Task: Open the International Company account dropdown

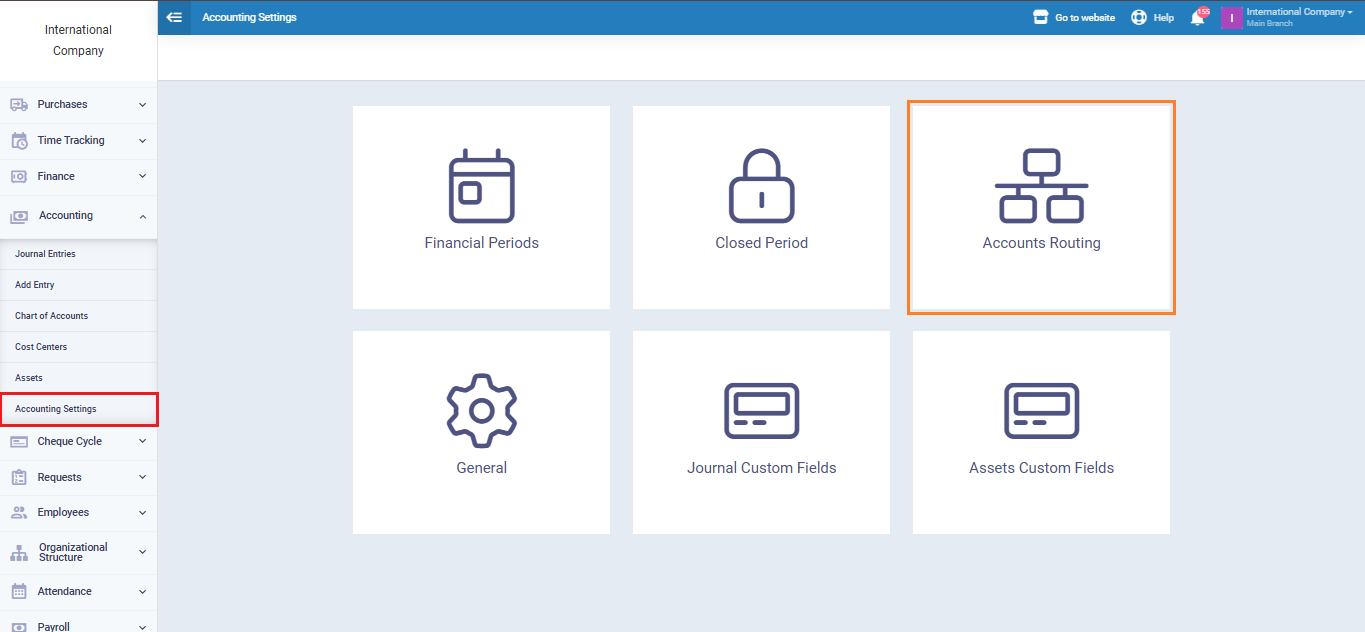Action: [x=1298, y=17]
